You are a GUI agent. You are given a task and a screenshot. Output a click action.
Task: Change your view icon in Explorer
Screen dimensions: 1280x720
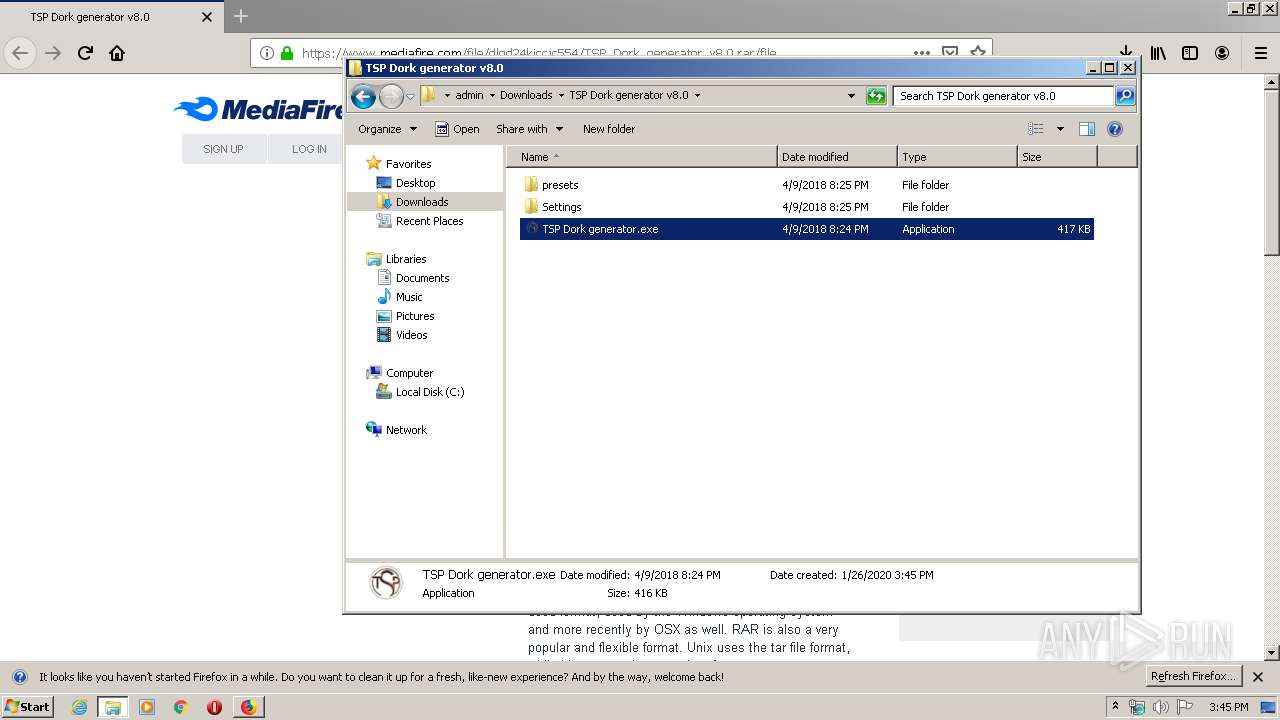pos(1036,129)
